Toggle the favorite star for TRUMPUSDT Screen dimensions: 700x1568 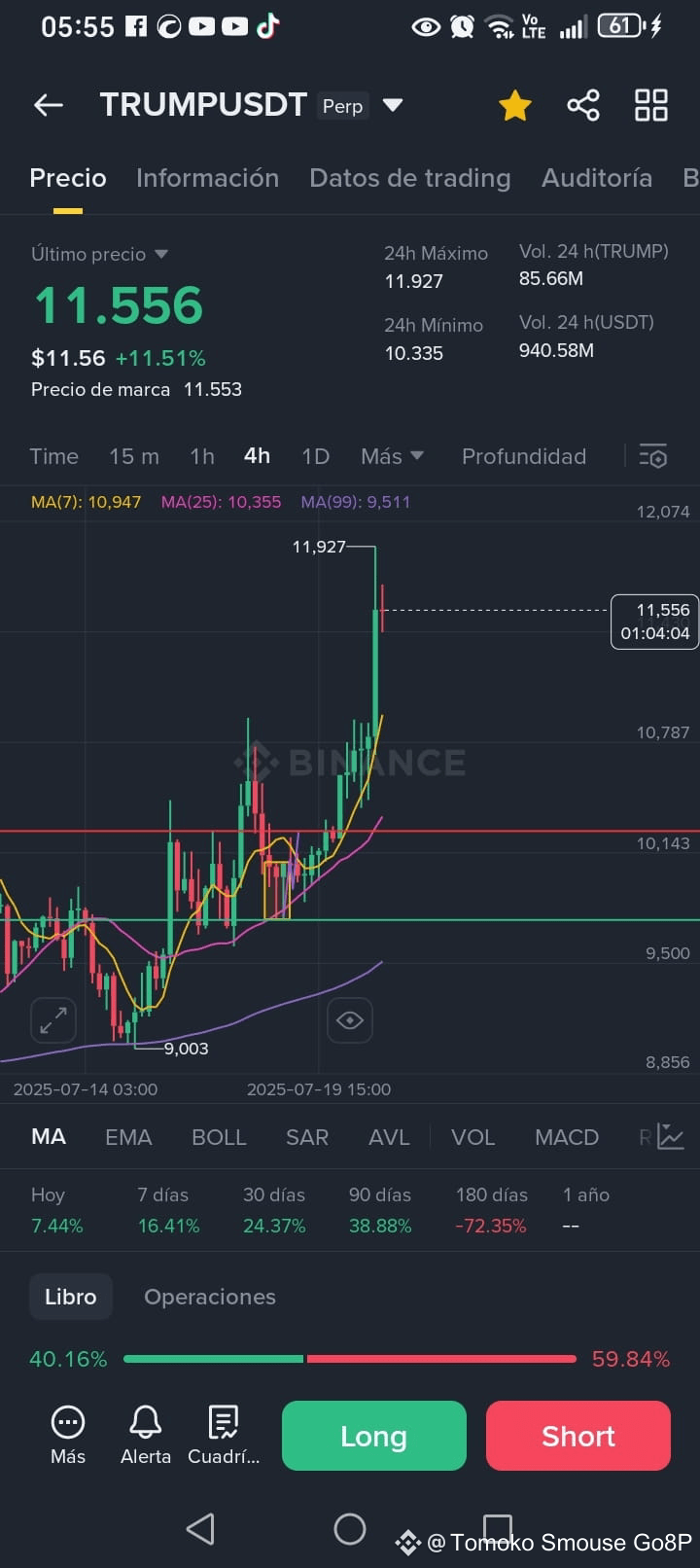pyautogui.click(x=514, y=105)
